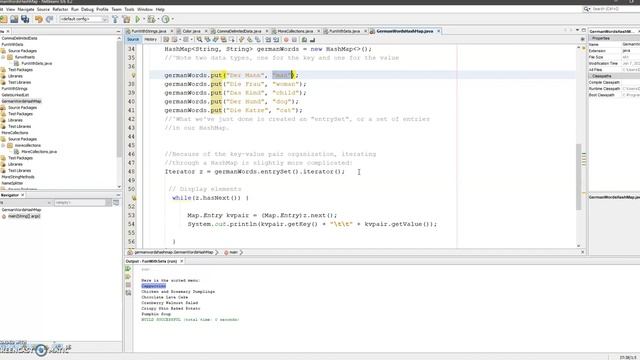Click the red Start Macro Recording icon
640x360 pixels.
286,40
